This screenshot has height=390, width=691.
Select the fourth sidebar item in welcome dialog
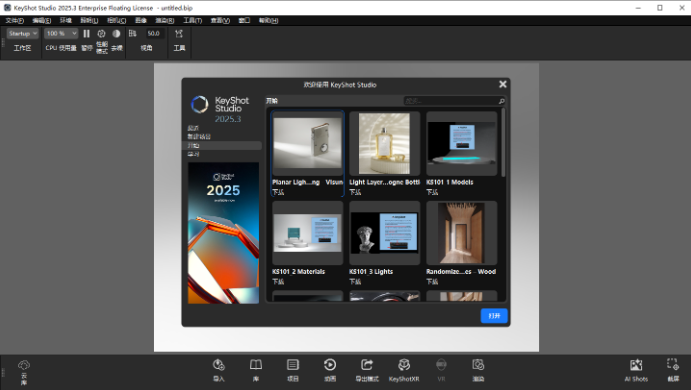222,154
